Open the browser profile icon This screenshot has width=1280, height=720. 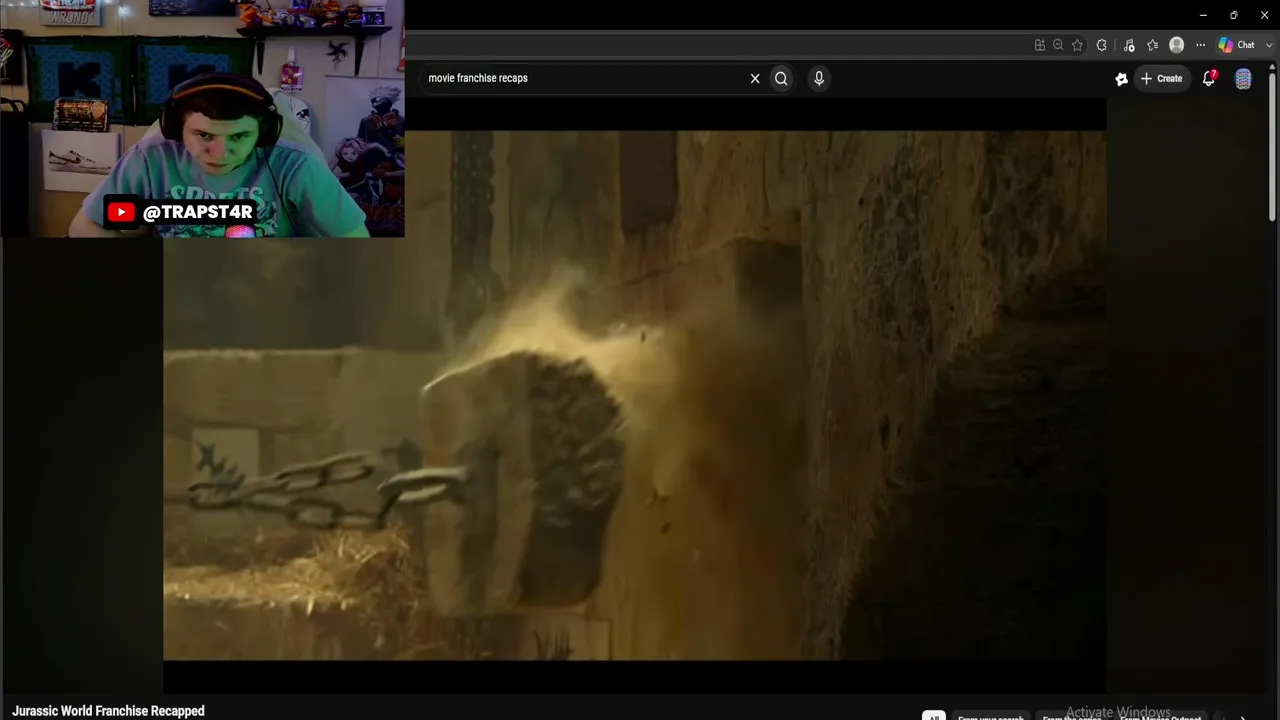[x=1177, y=45]
